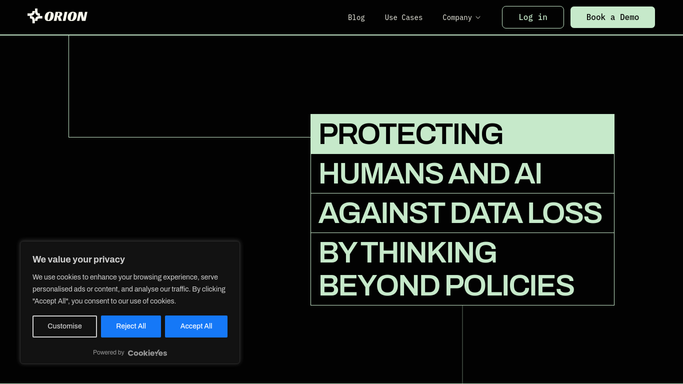
Task: Open cookie settings with Customise
Action: 64,326
